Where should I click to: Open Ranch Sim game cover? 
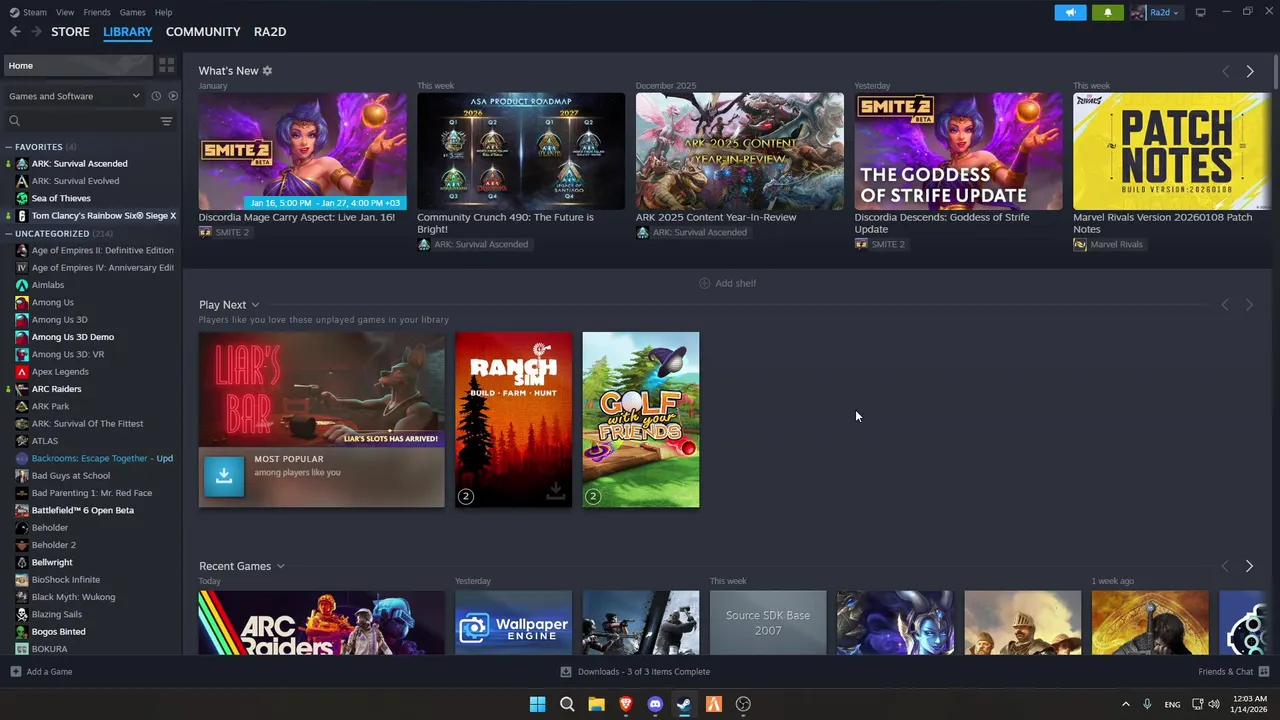(x=513, y=420)
